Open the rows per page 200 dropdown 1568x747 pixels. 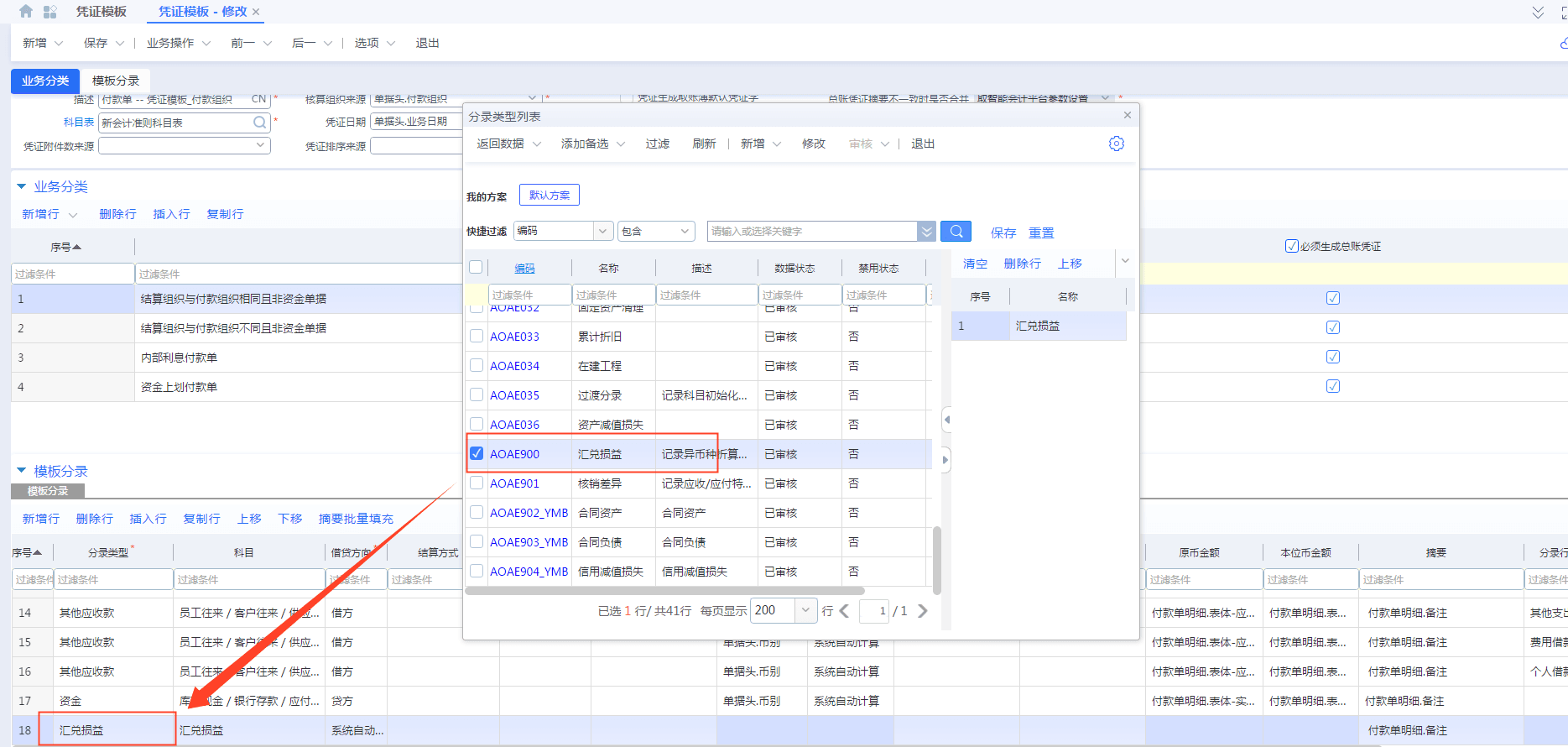click(x=805, y=610)
